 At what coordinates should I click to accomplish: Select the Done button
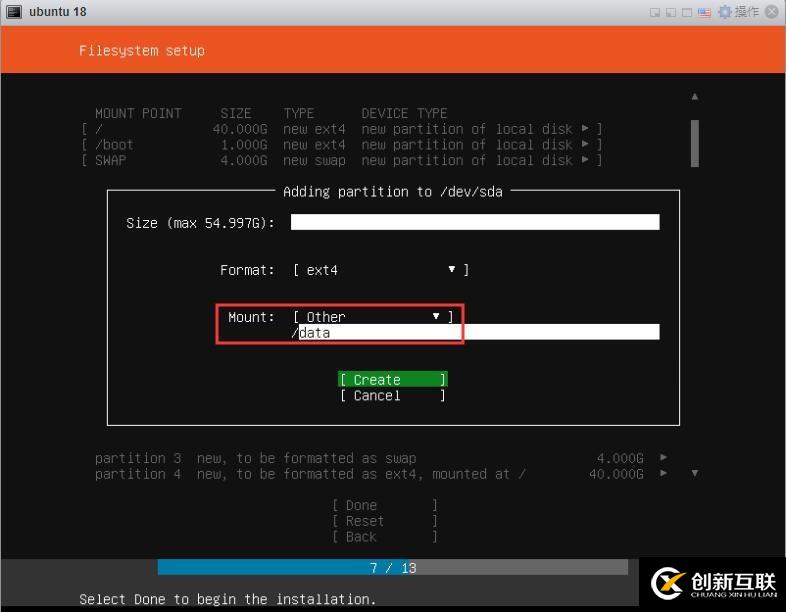tap(384, 505)
